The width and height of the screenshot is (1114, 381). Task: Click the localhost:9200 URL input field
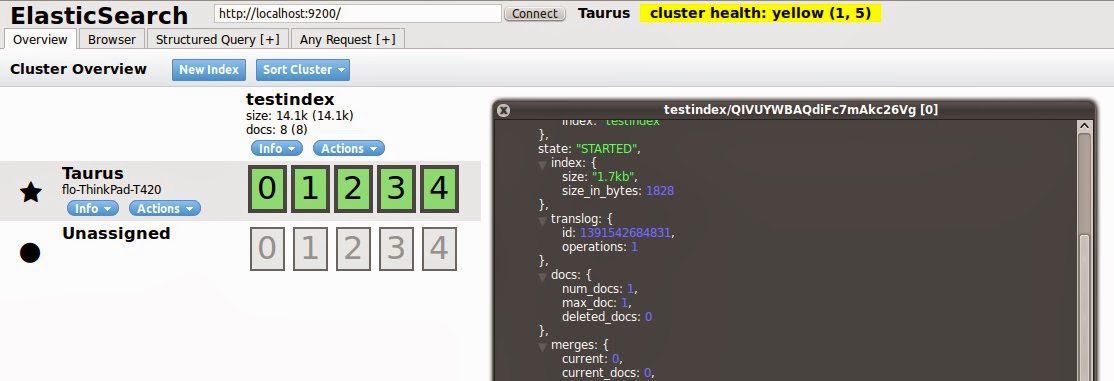coord(358,14)
